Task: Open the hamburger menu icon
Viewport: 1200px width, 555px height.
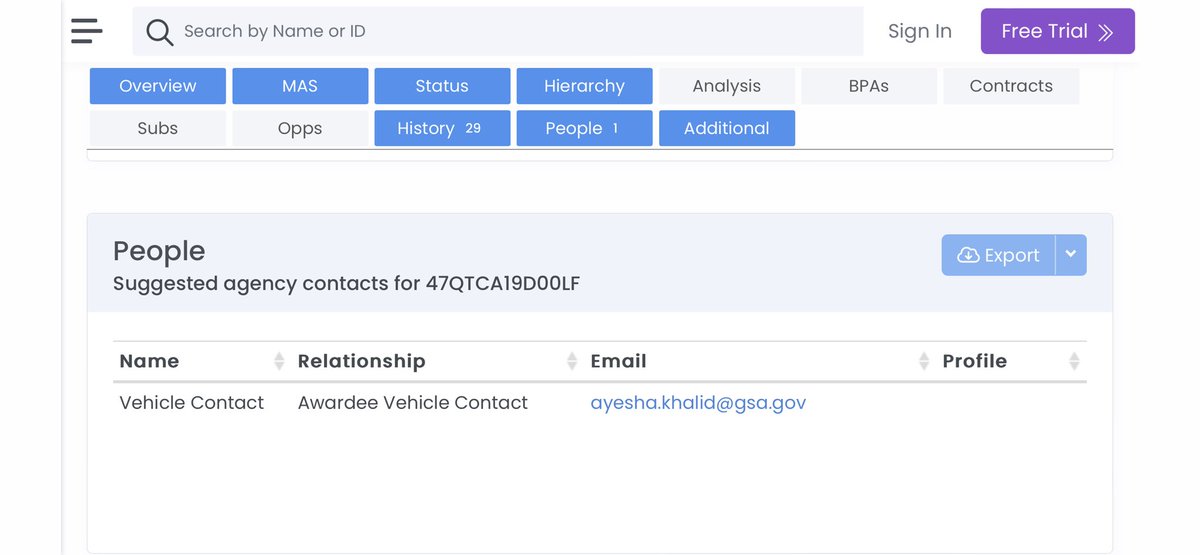Action: coord(87,31)
